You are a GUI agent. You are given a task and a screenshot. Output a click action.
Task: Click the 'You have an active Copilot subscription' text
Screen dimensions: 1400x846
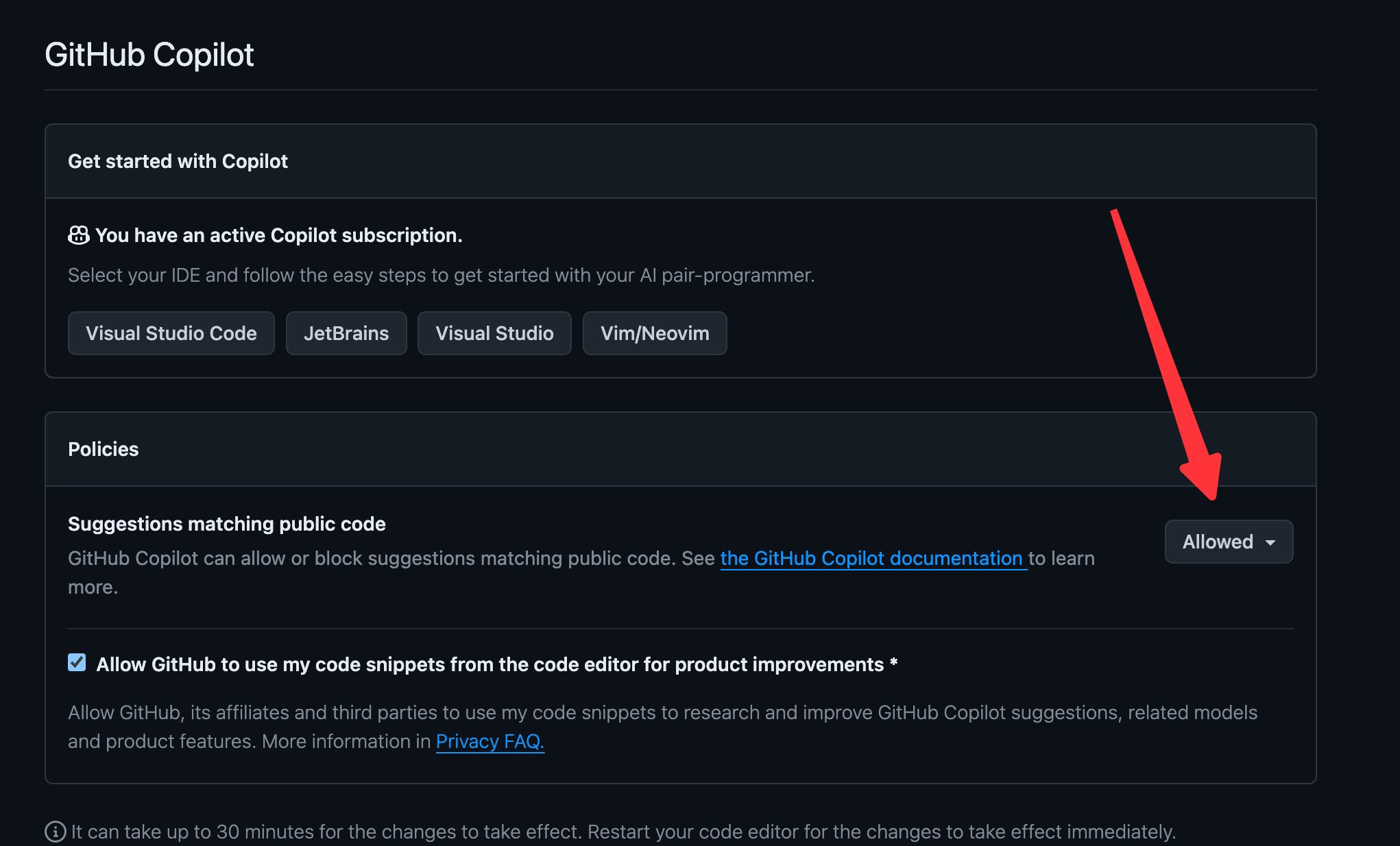(x=278, y=235)
